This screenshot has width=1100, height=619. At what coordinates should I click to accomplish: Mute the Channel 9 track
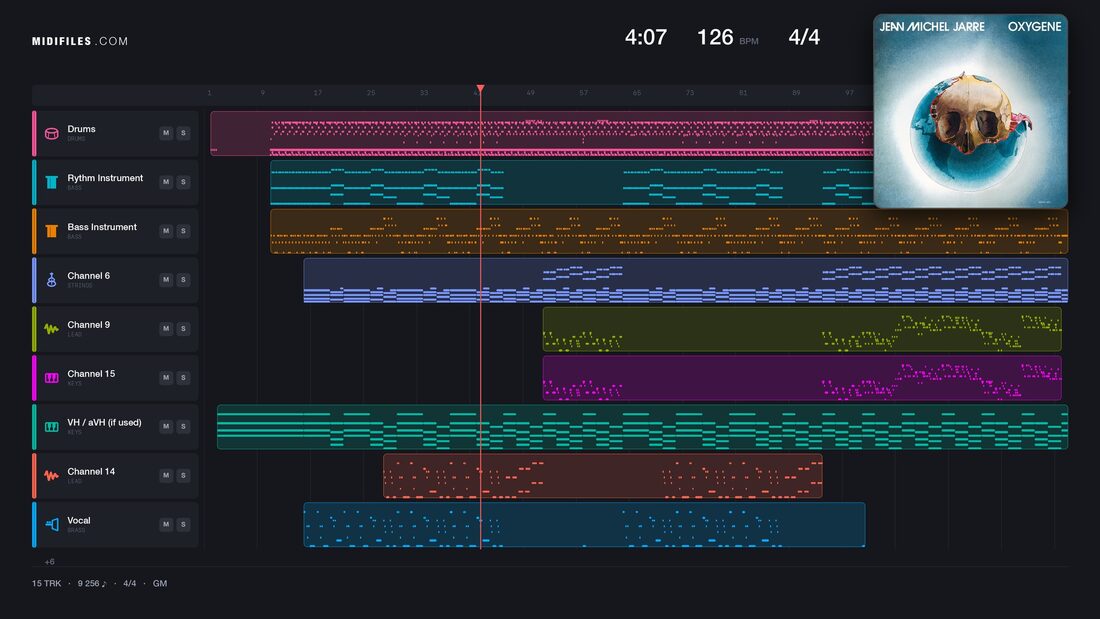(x=166, y=328)
